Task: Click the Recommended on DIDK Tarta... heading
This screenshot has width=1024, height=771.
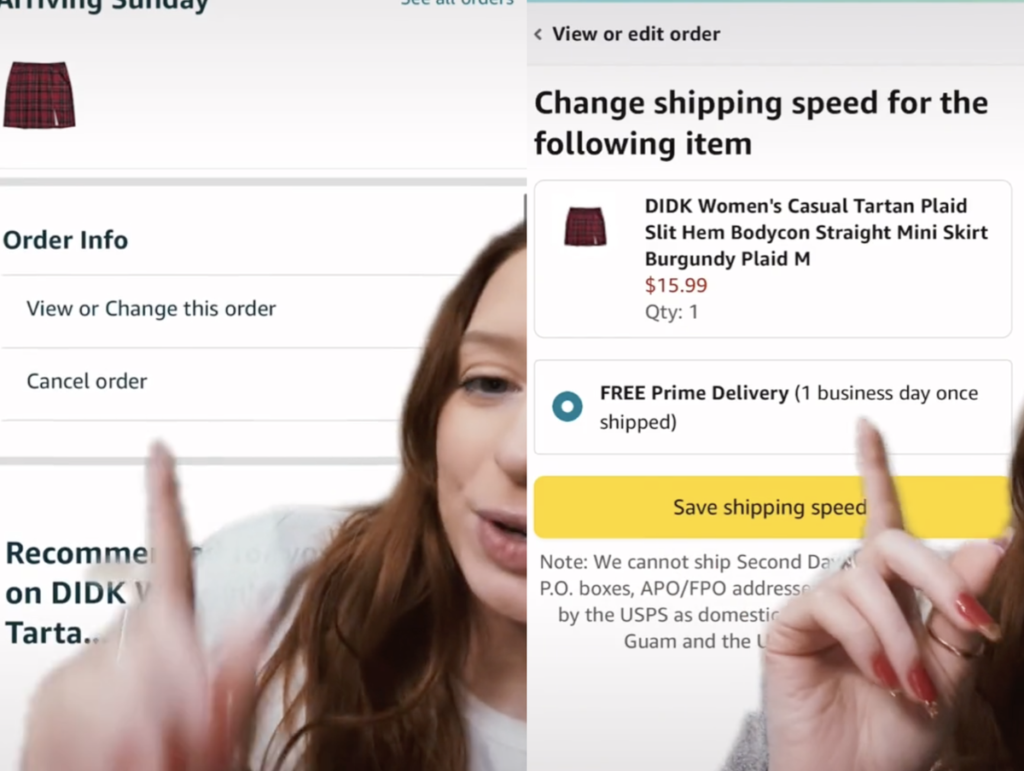Action: (x=78, y=593)
